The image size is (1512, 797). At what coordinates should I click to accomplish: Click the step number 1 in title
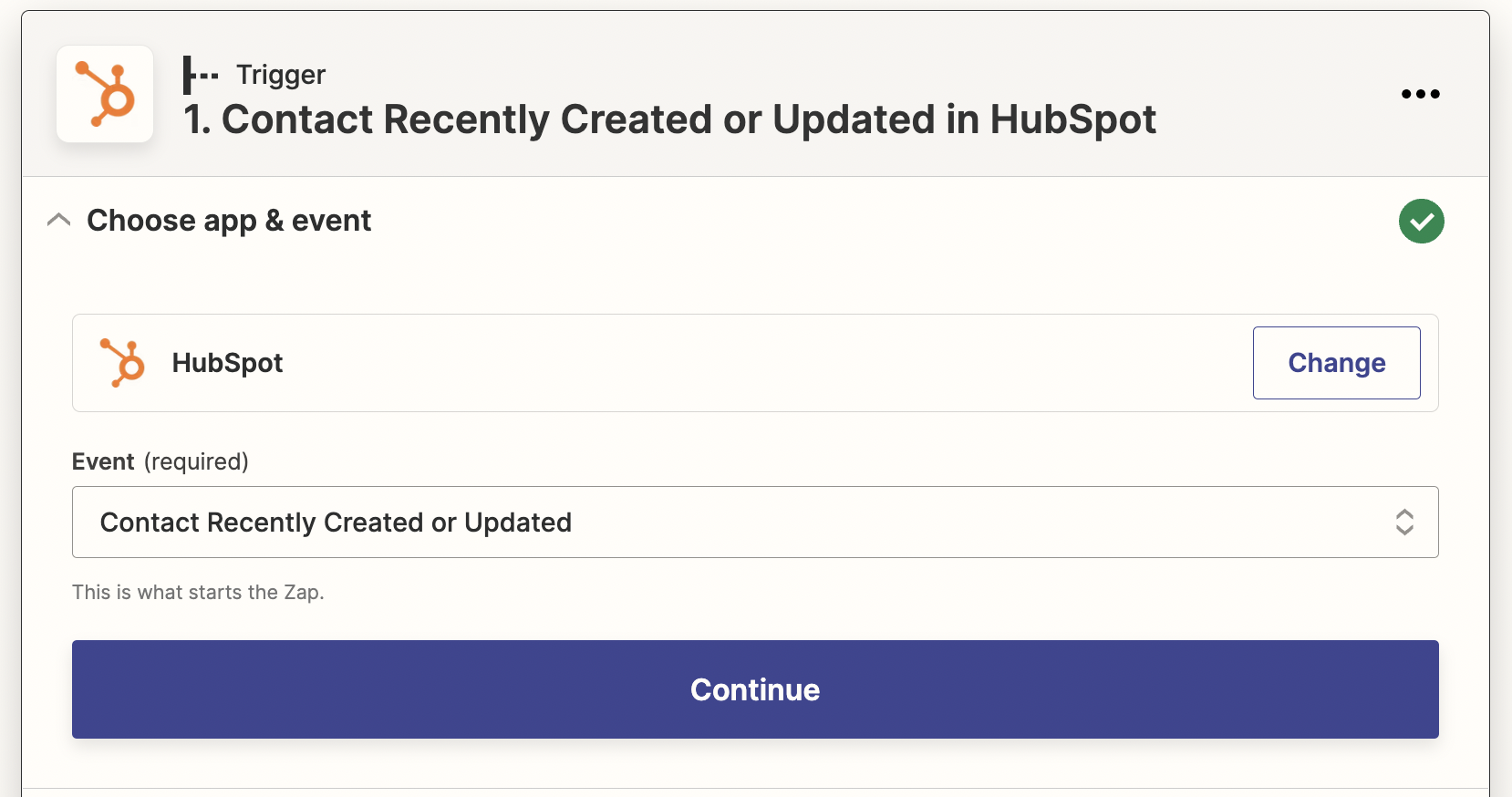tap(196, 119)
